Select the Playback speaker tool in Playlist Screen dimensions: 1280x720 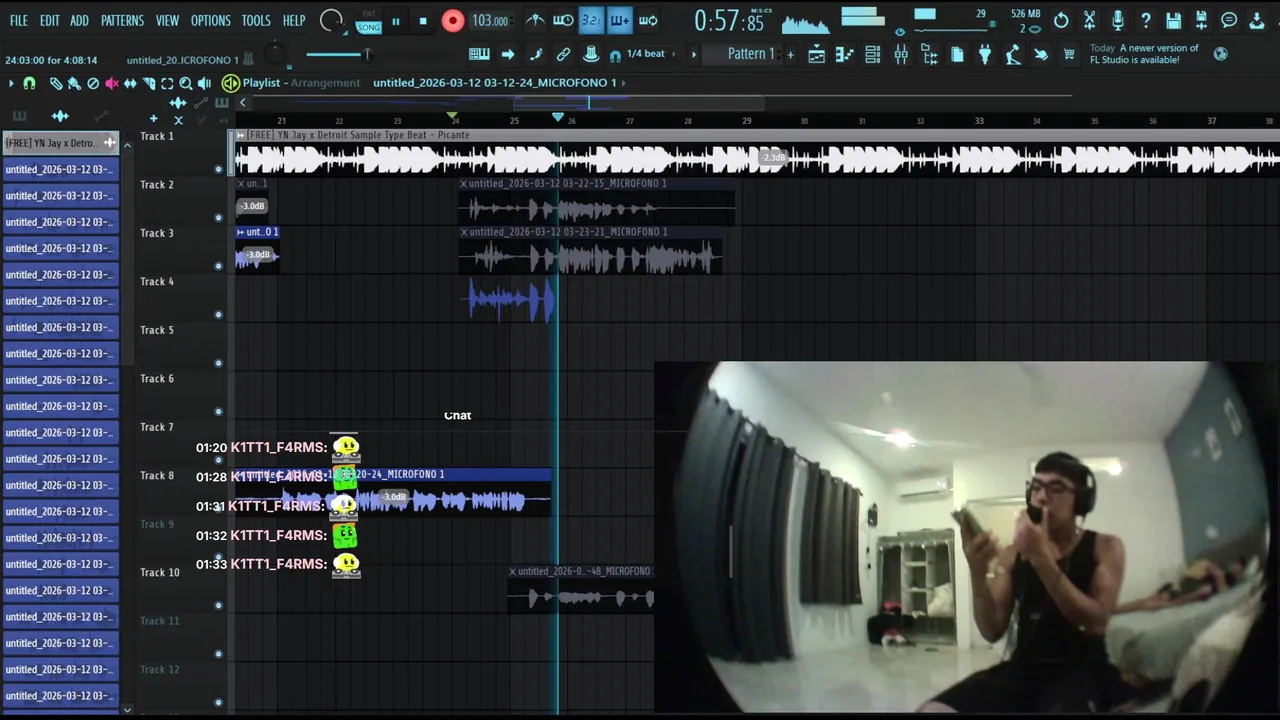coord(205,84)
